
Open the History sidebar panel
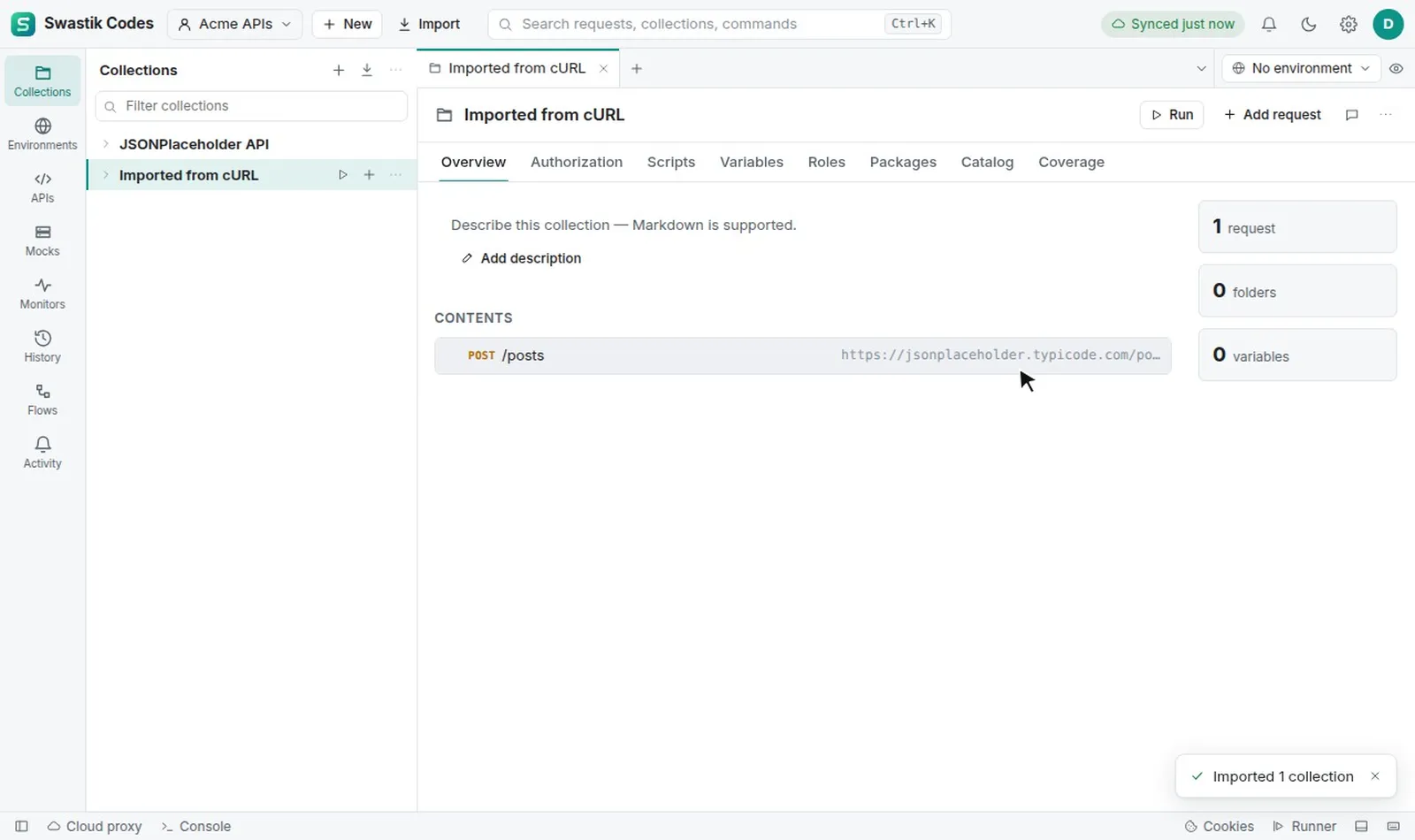click(x=42, y=346)
